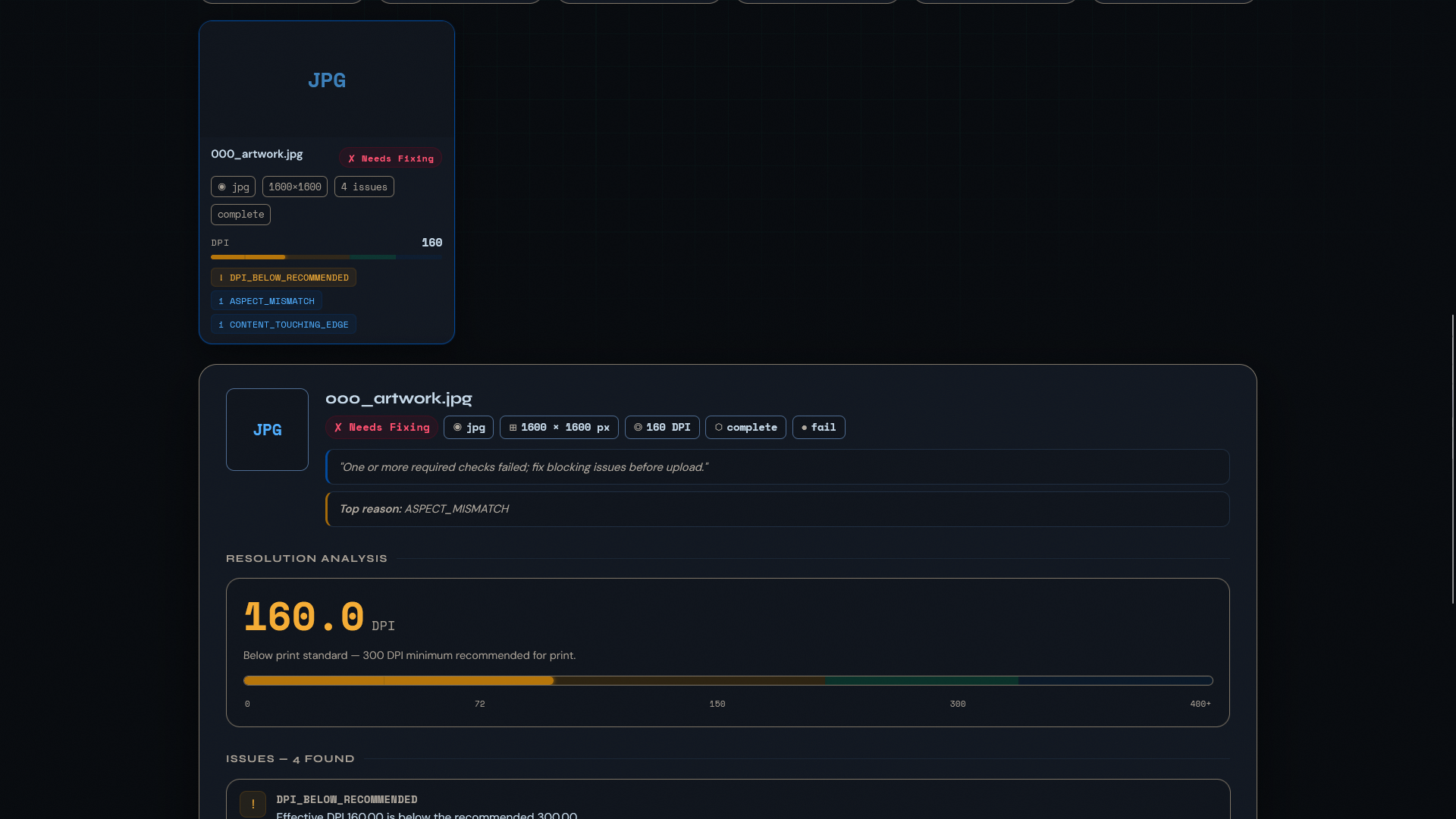The height and width of the screenshot is (819, 1456).
Task: Click the 300 gauge label
Action: (x=958, y=704)
